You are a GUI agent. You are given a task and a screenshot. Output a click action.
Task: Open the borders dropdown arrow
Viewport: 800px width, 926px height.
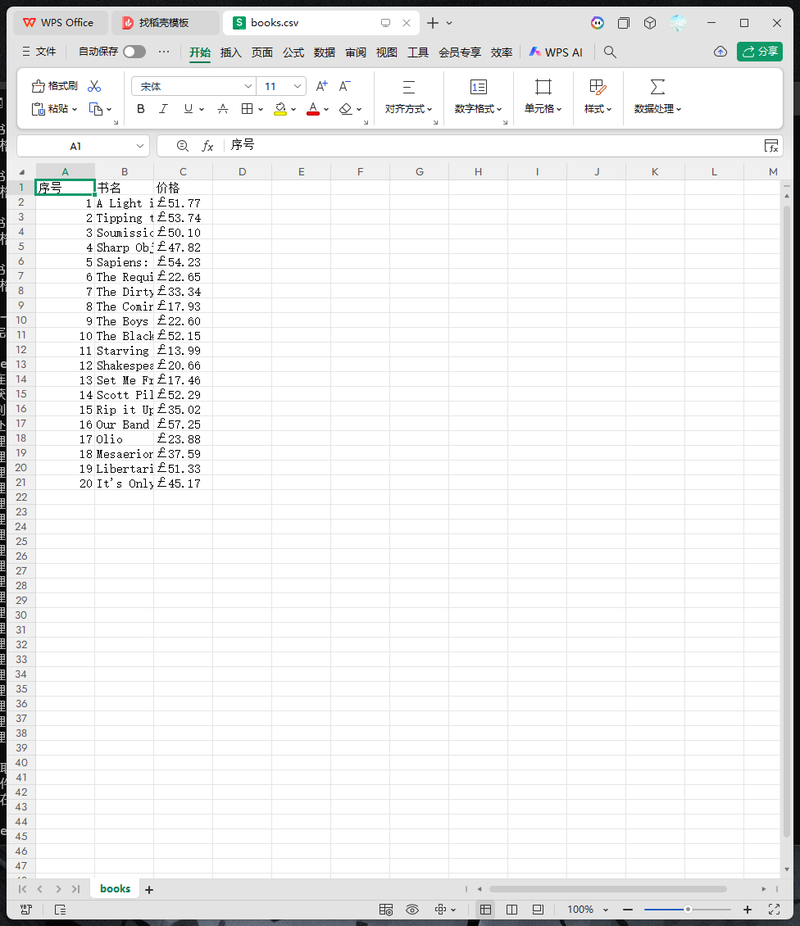pos(260,109)
